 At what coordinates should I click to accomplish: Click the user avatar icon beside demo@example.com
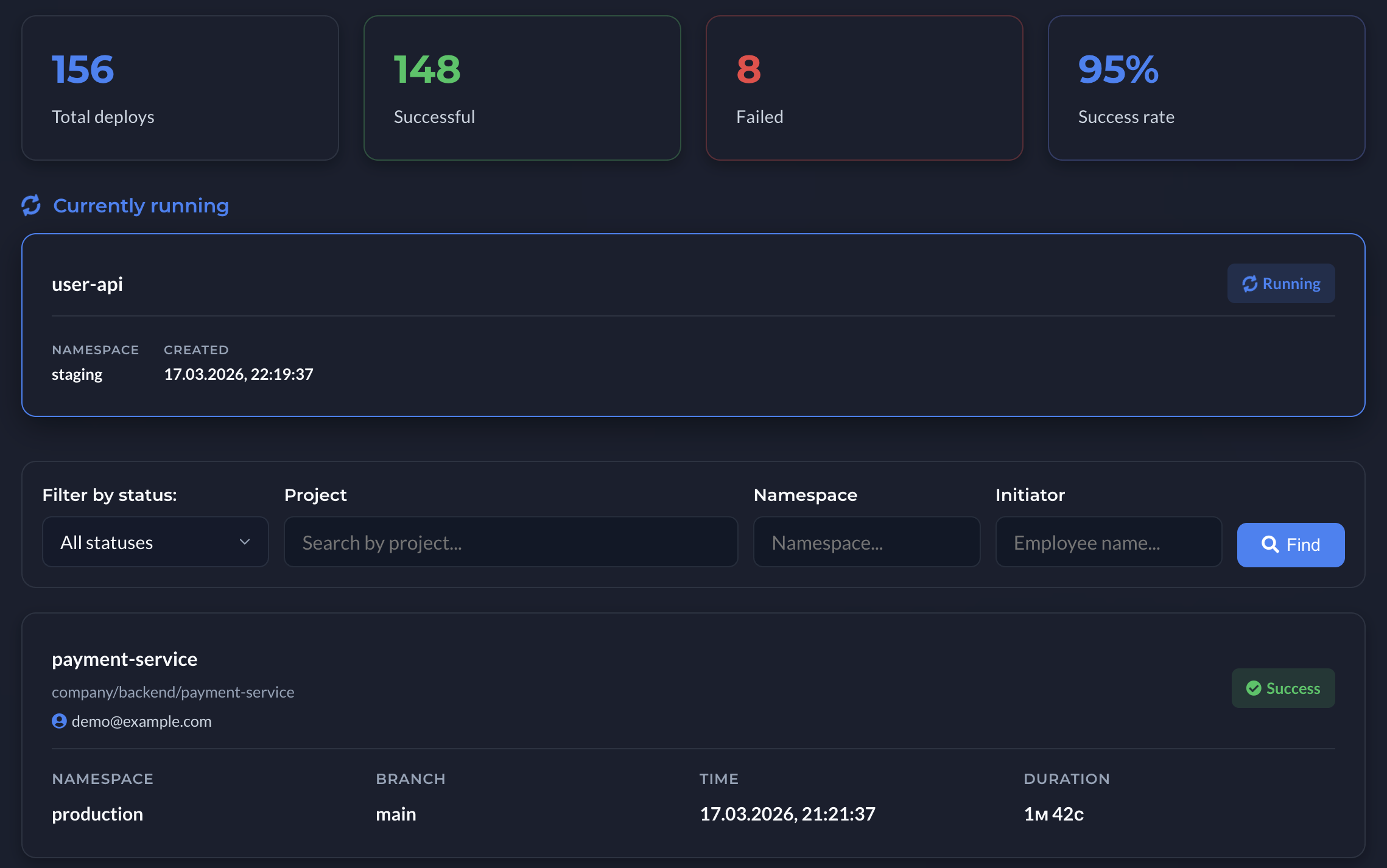[58, 721]
